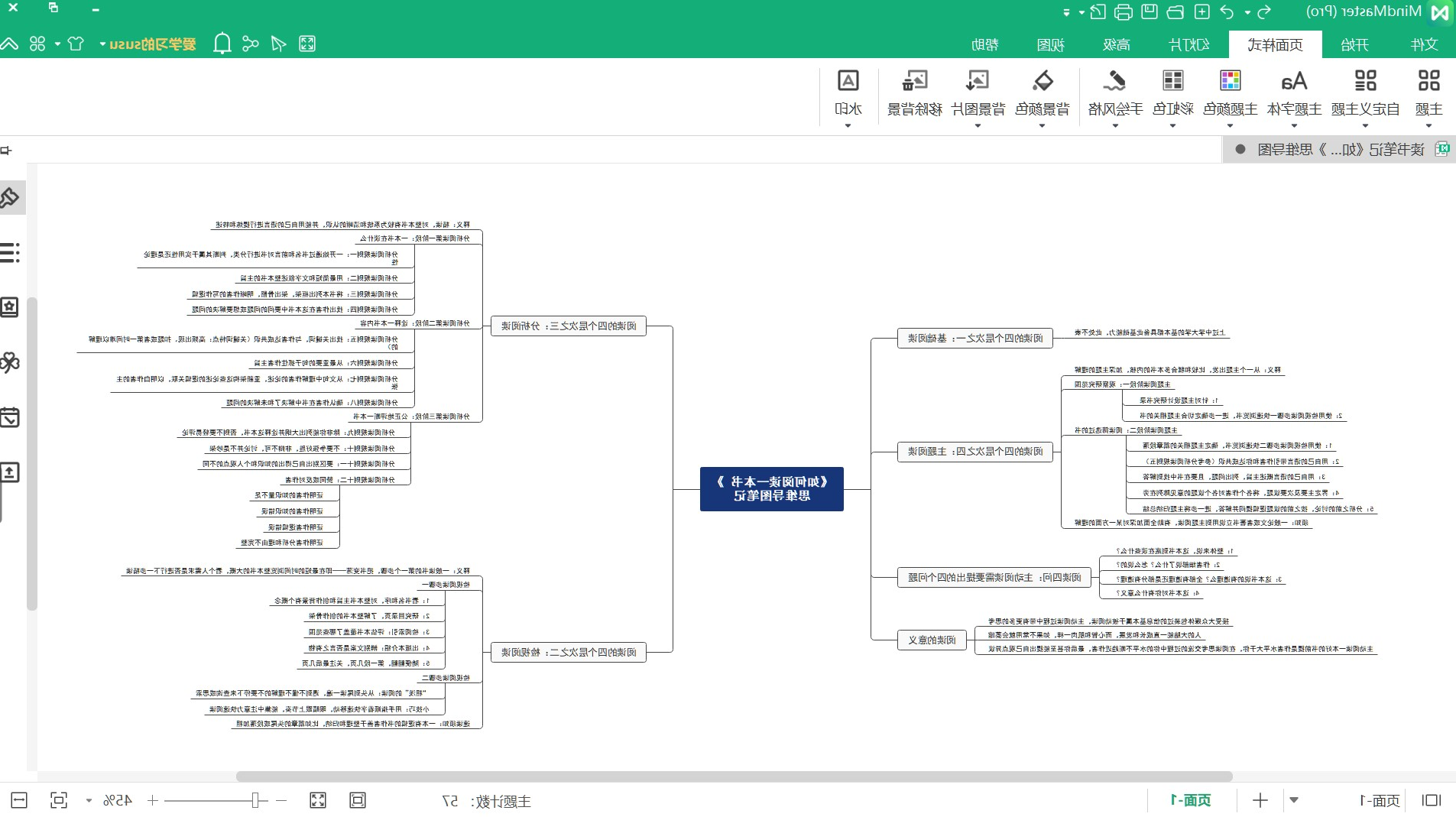Pin the side panel with the pin icon

pos(6,150)
